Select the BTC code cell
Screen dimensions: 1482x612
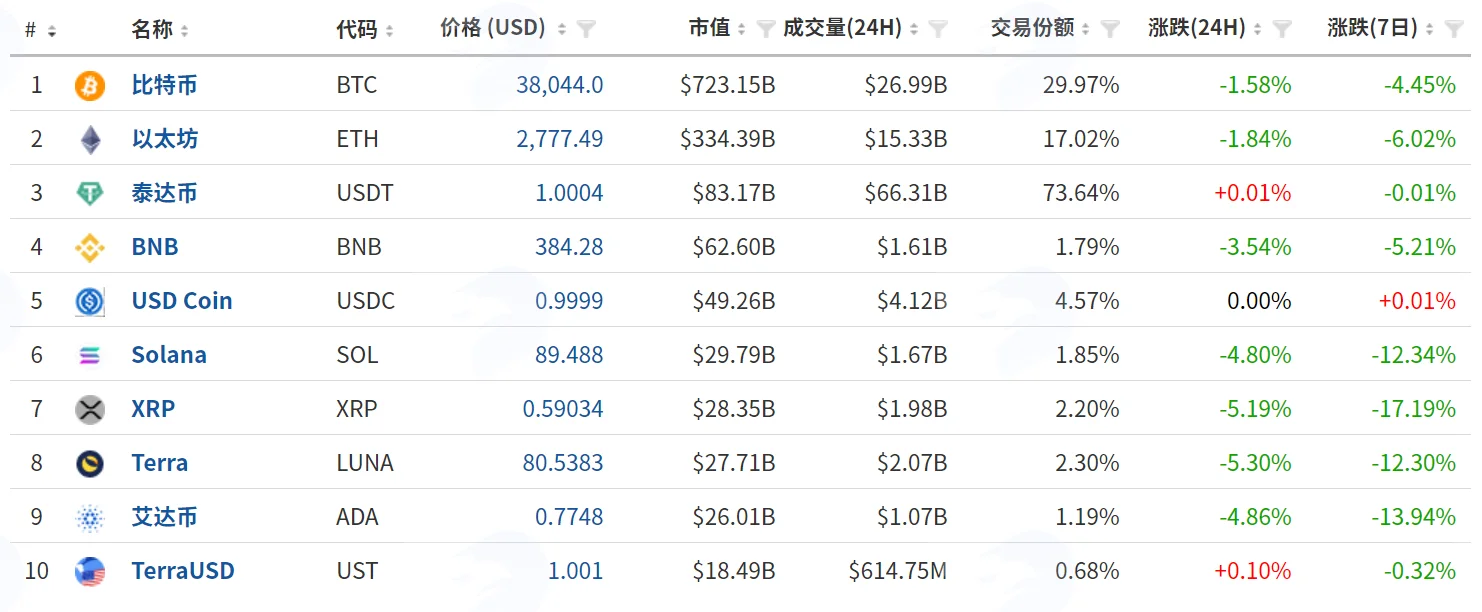click(357, 85)
